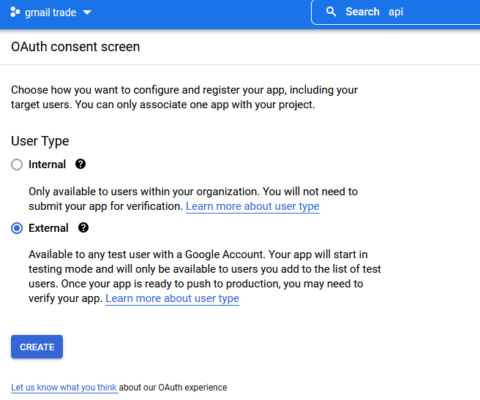
Task: Click the search magnifier icon
Action: tap(331, 12)
